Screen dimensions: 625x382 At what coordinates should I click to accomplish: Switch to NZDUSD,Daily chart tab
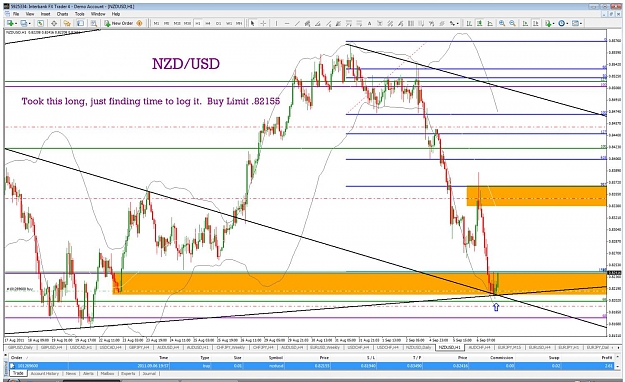pos(419,347)
